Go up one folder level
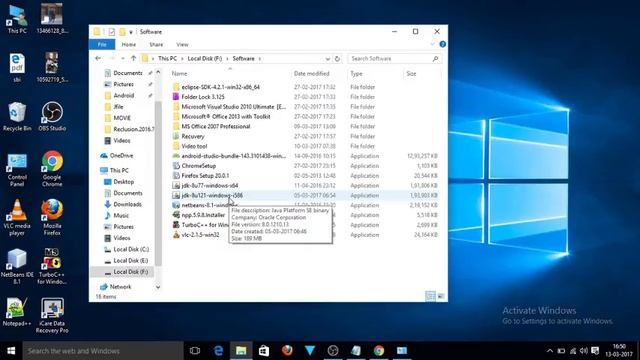The height and width of the screenshot is (360, 640). pyautogui.click(x=133, y=58)
